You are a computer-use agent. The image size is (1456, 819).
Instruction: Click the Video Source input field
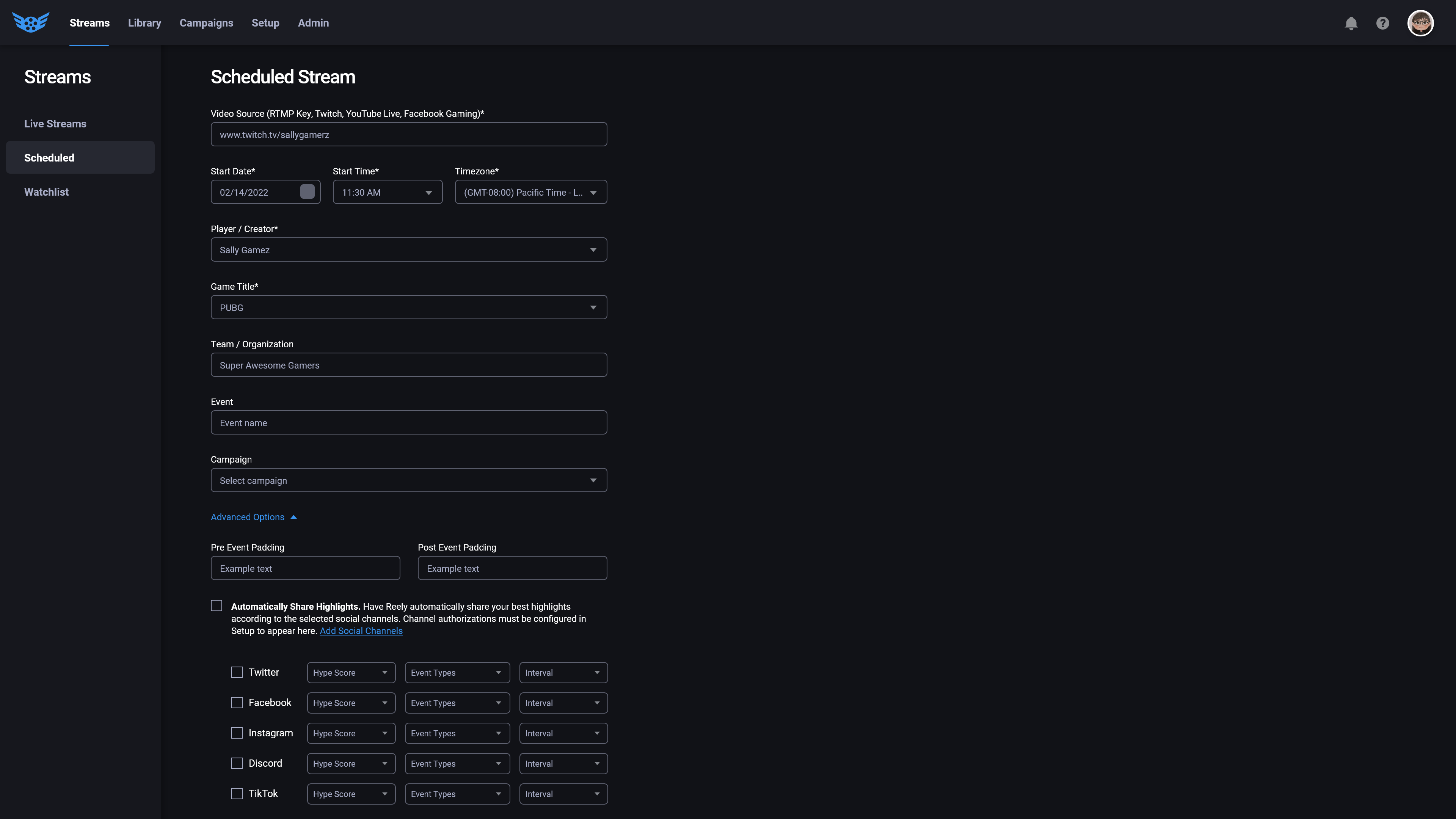(409, 135)
